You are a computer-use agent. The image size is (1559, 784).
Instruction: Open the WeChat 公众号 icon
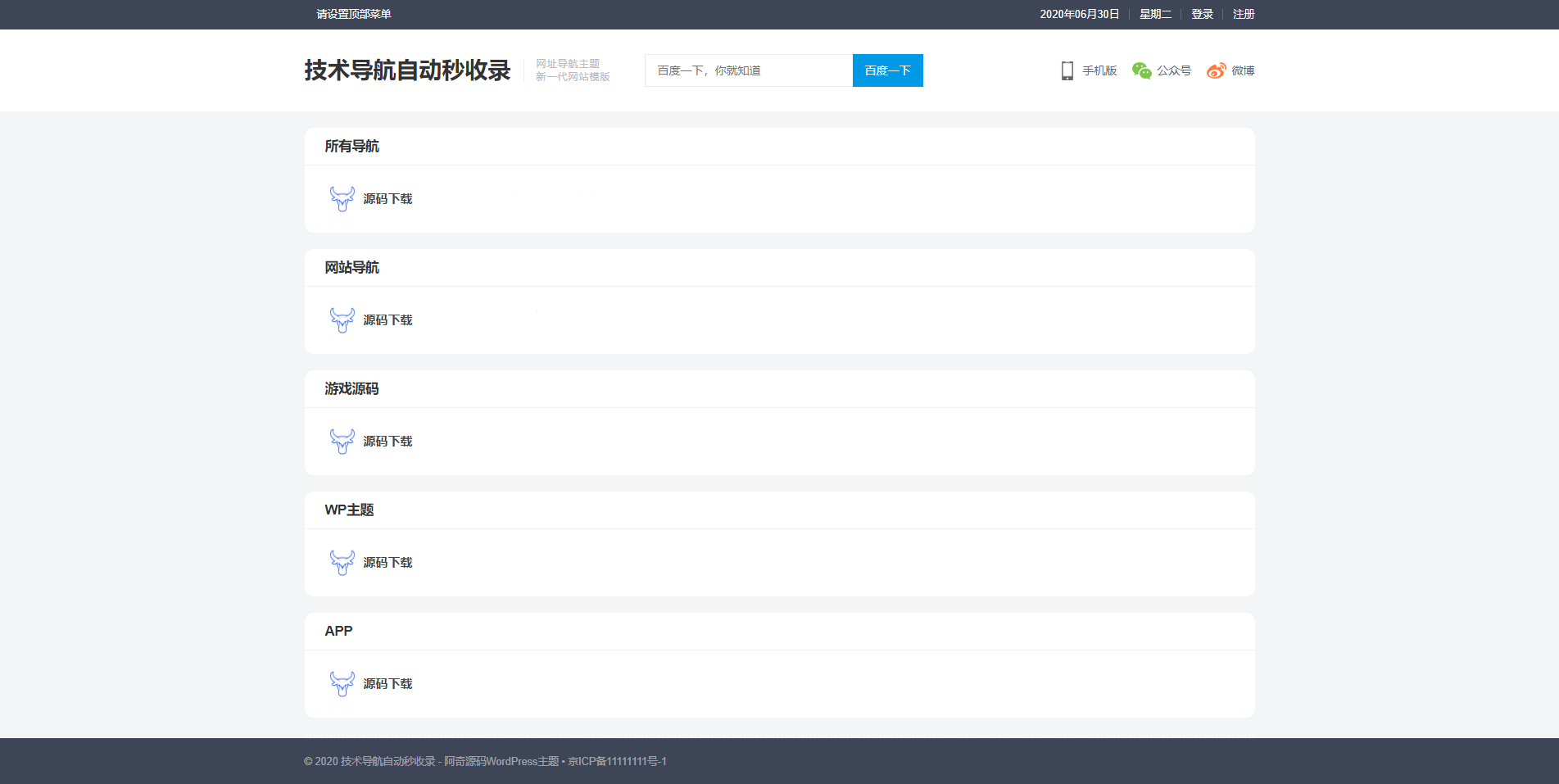[x=1140, y=70]
